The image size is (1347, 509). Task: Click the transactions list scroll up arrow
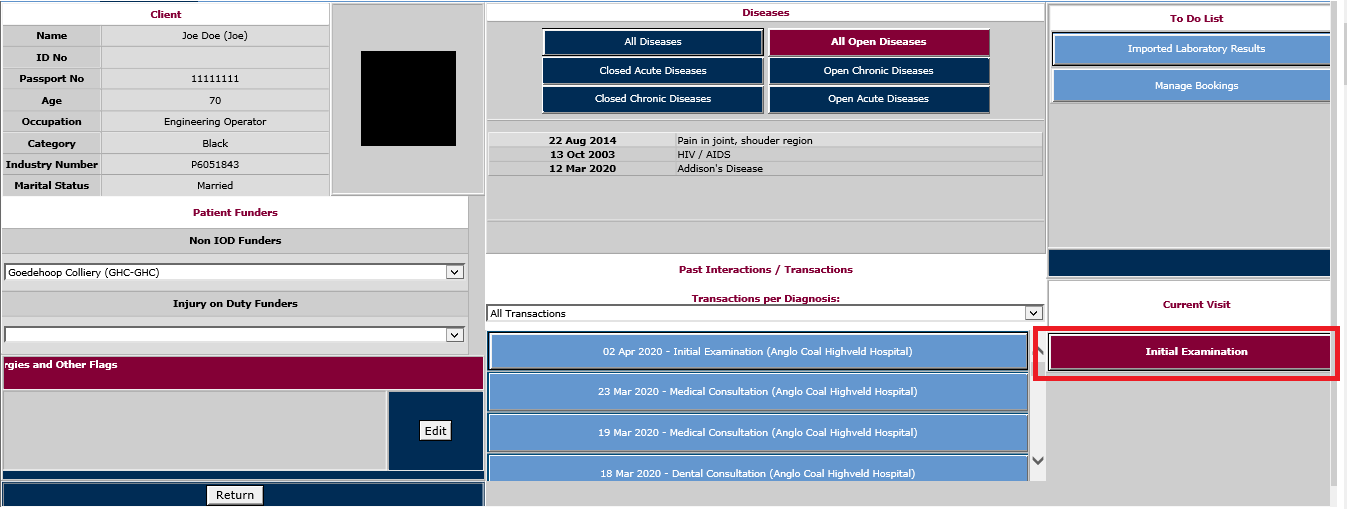1037,350
